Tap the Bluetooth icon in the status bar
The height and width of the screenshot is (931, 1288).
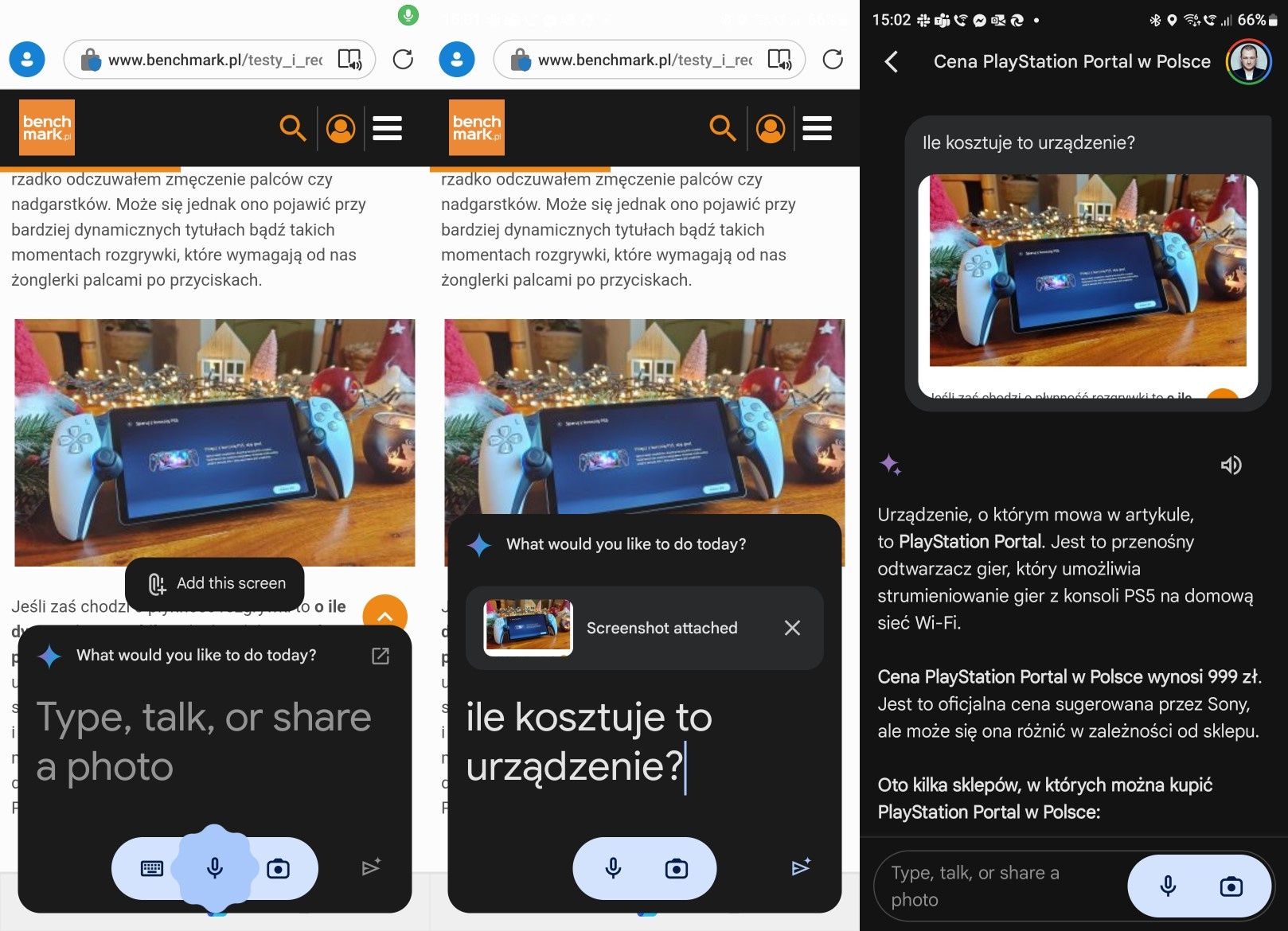pyautogui.click(x=1156, y=20)
